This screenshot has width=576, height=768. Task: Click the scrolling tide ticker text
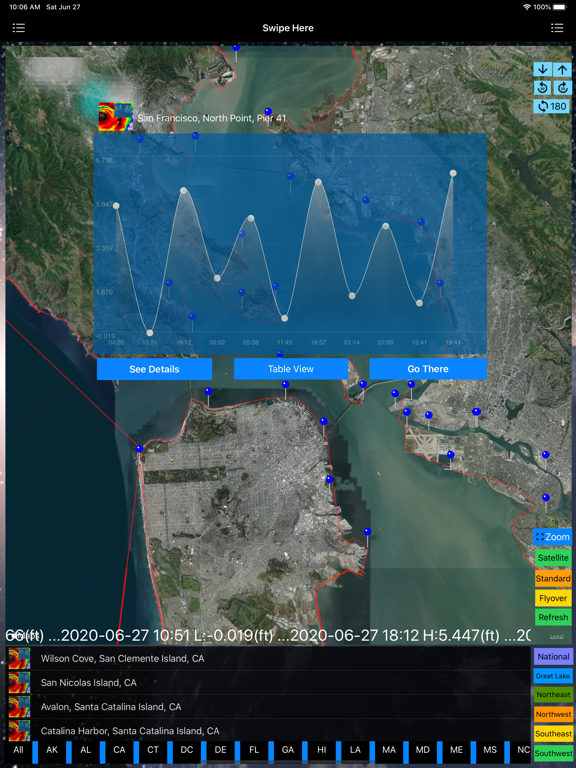(268, 635)
